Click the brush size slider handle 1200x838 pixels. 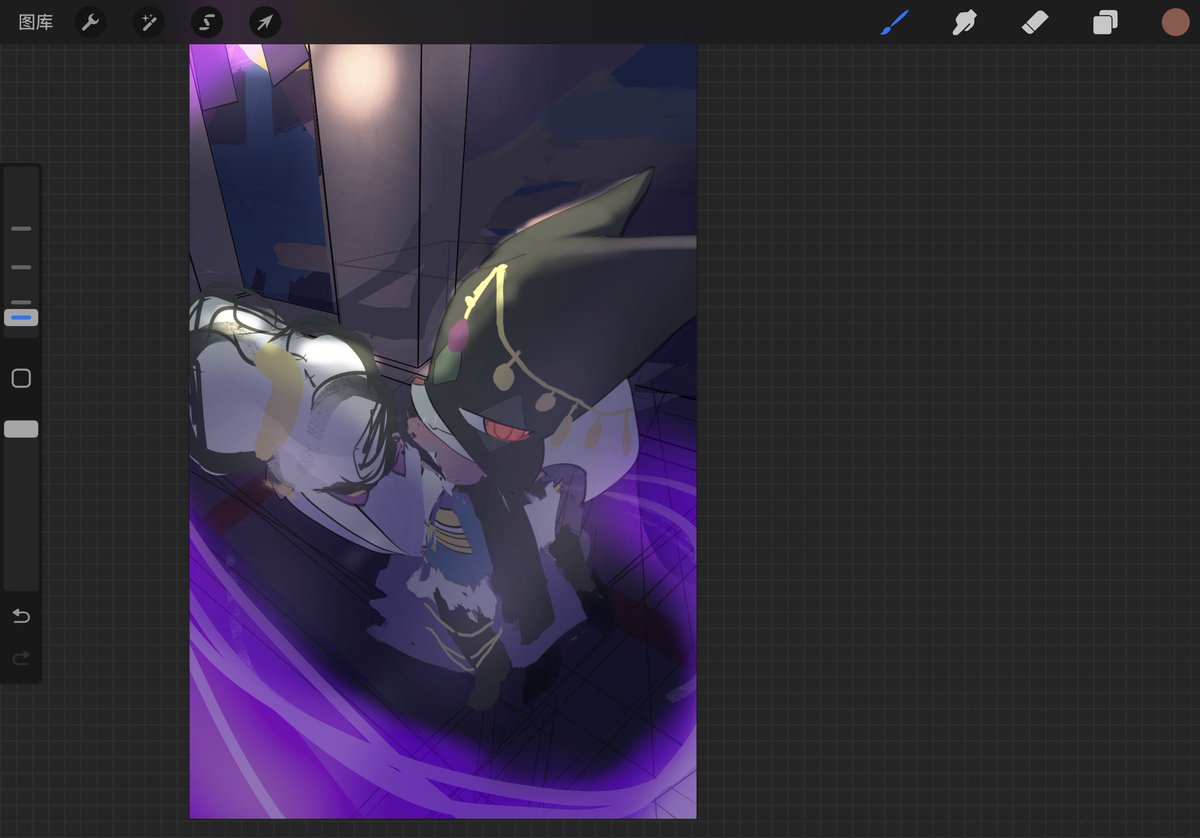click(x=21, y=318)
